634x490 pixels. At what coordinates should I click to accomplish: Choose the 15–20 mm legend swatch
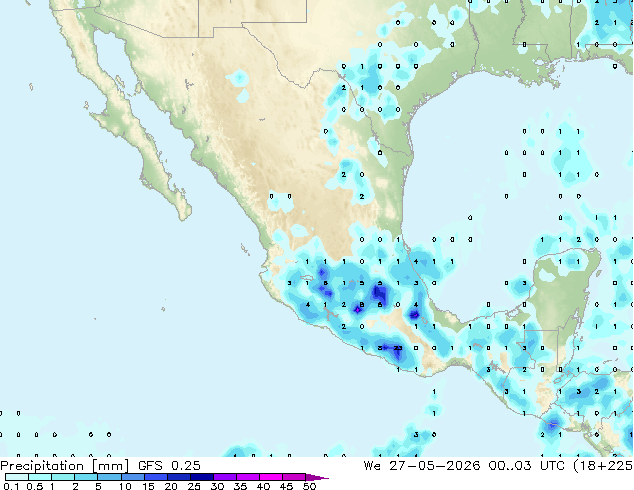coord(156,477)
